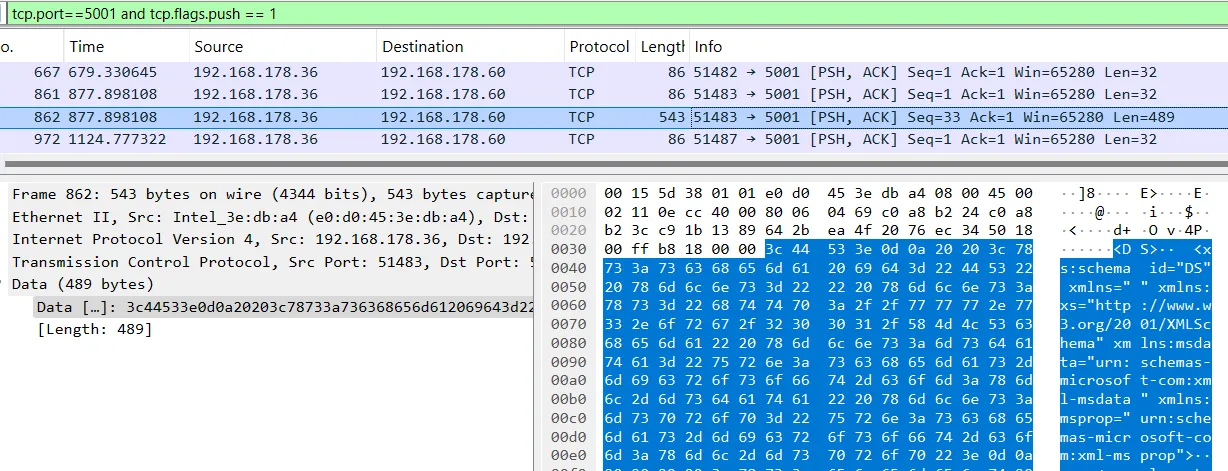Click the Destination column header
The image size is (1228, 471).
[x=422, y=47]
